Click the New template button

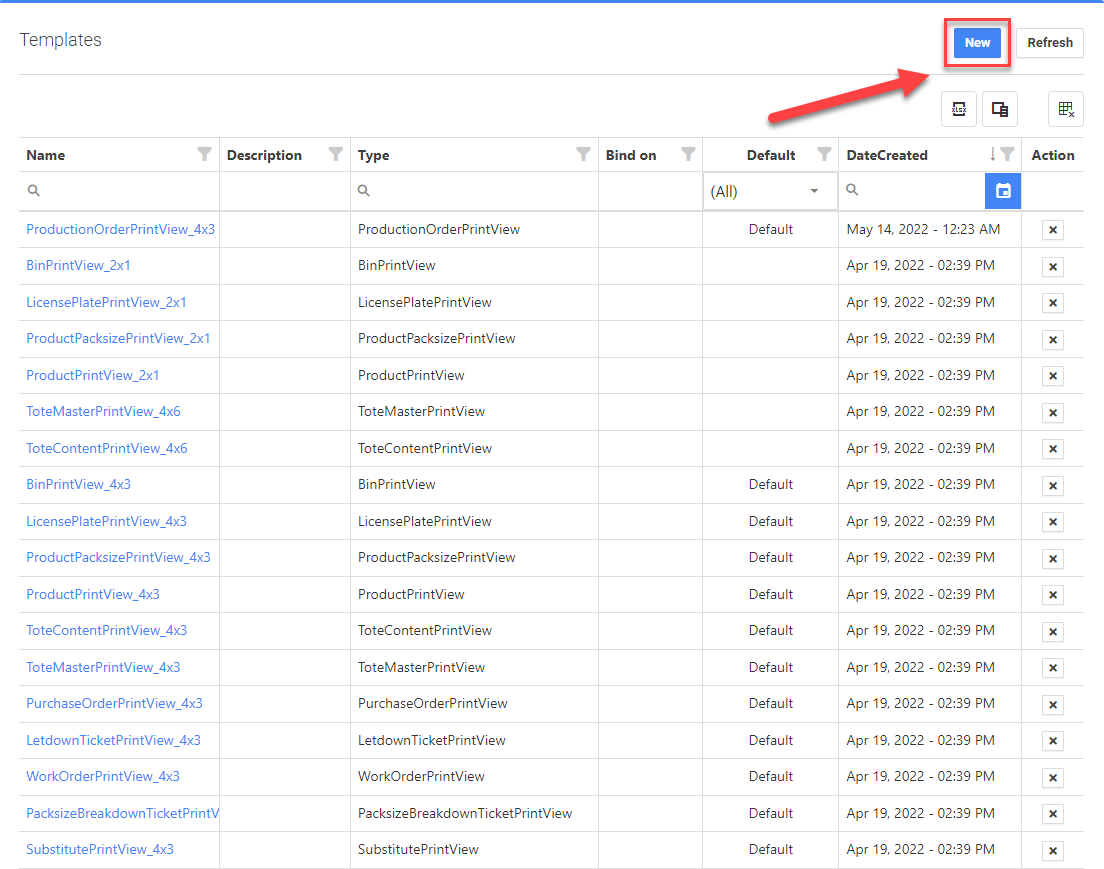(976, 43)
